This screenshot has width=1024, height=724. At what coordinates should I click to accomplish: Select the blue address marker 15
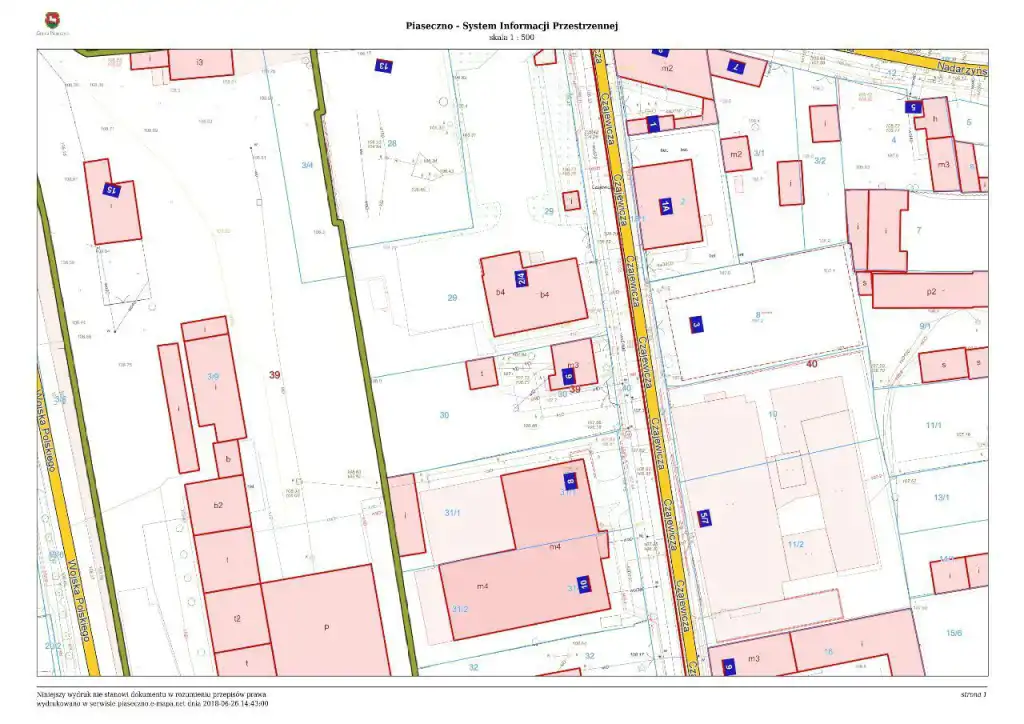(x=113, y=190)
